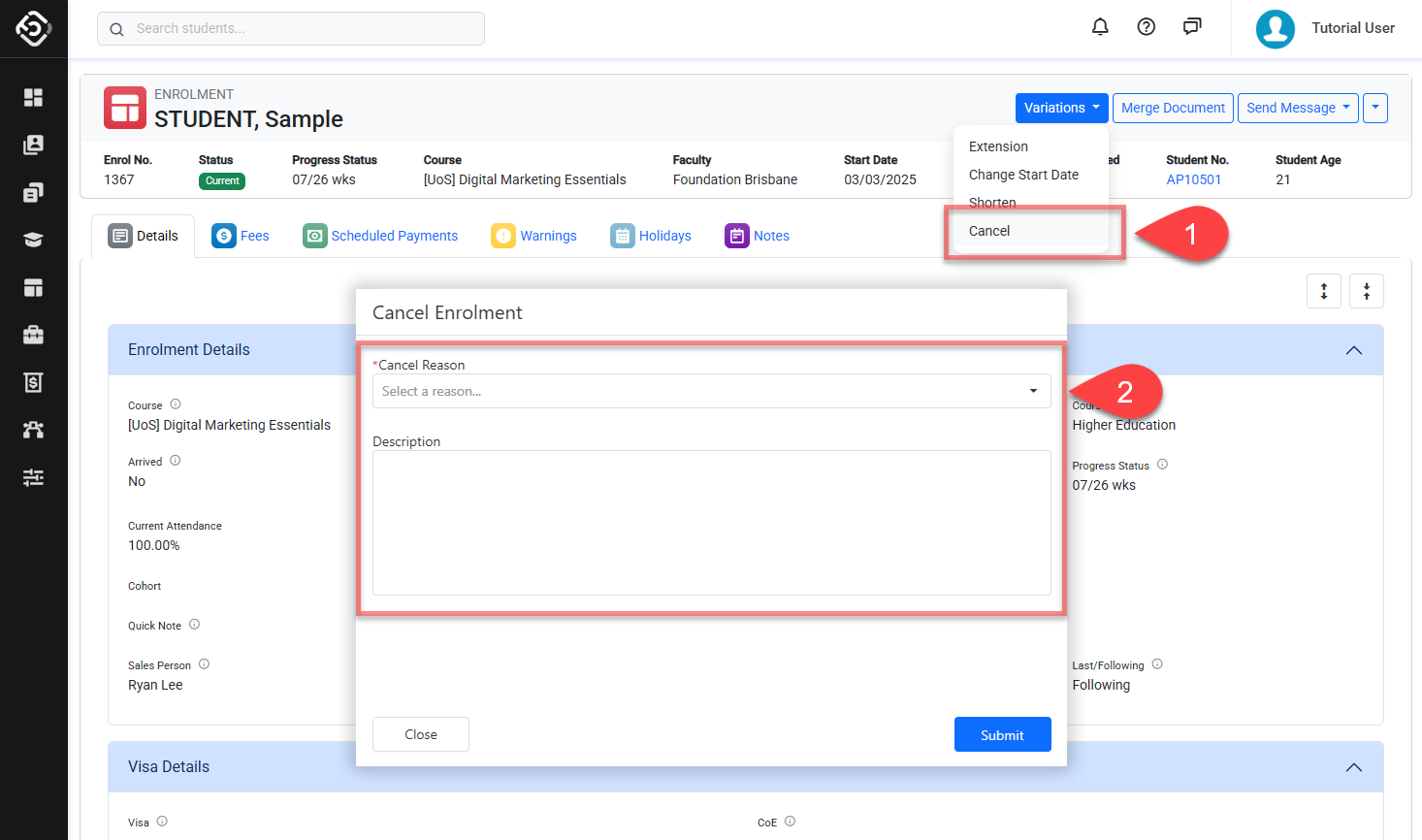Viewport: 1422px width, 840px height.
Task: Open the dashboard icon in sidebar
Action: click(33, 97)
